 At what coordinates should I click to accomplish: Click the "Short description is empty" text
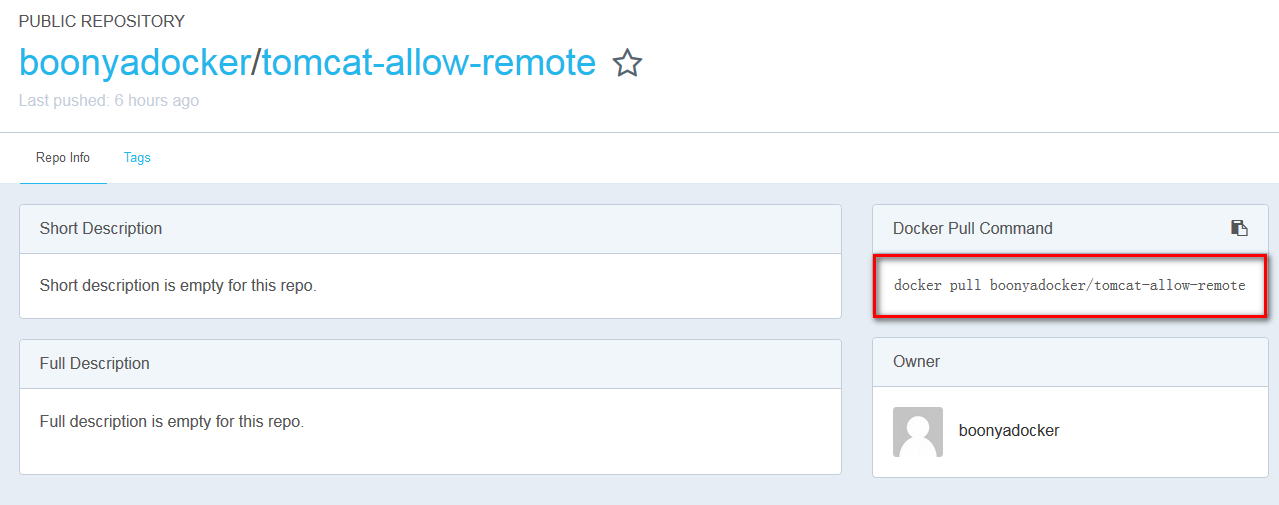[178, 285]
